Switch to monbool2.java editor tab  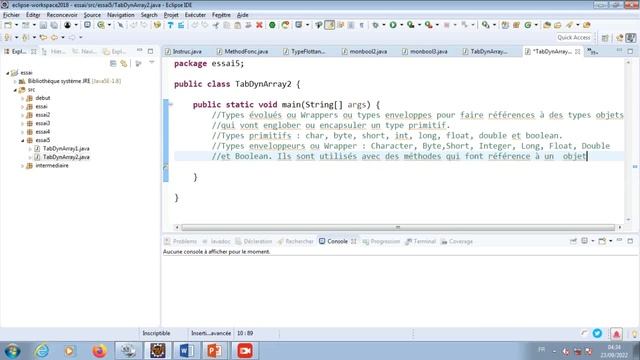click(364, 51)
